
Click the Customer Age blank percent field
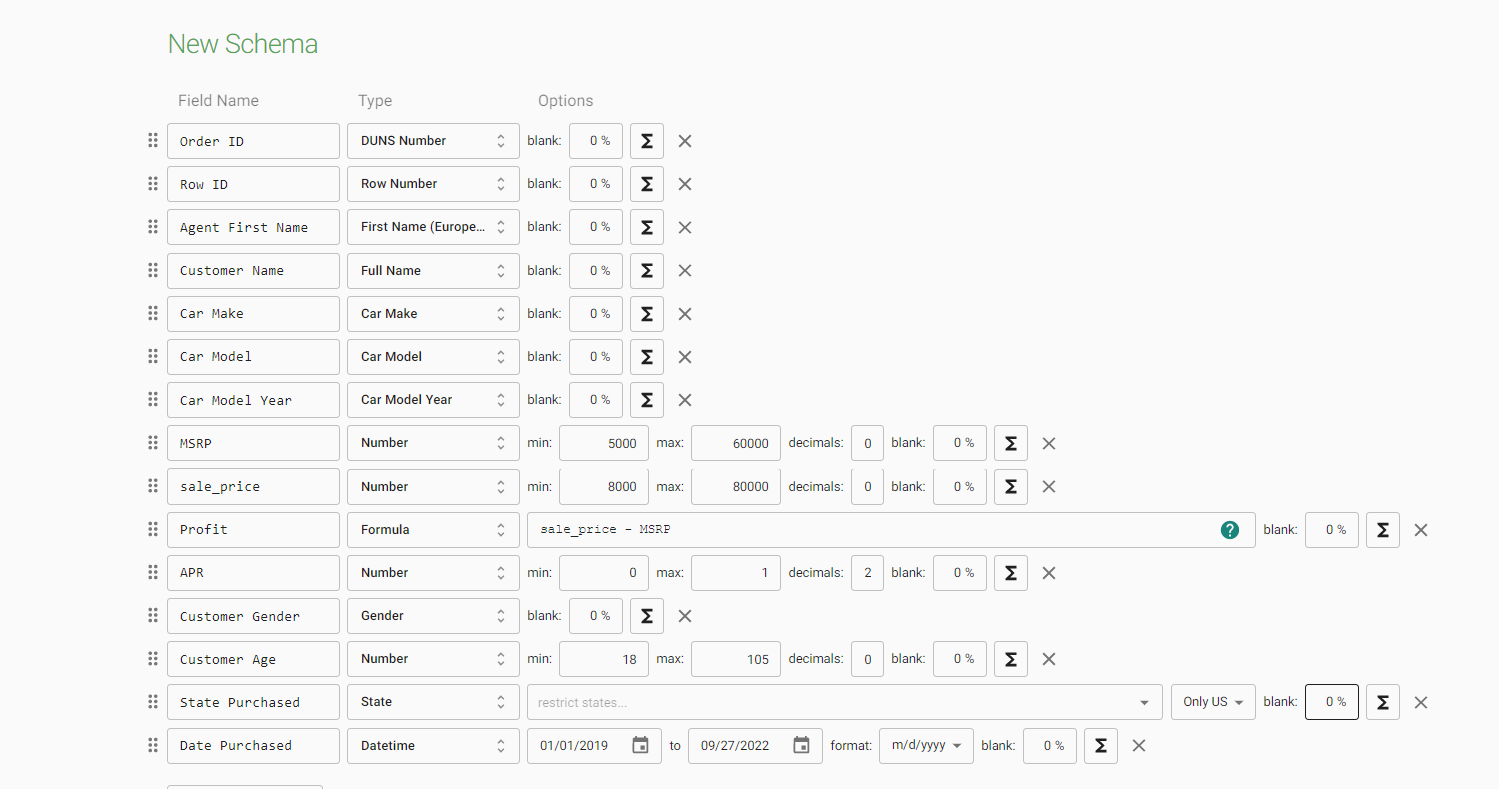click(x=960, y=659)
